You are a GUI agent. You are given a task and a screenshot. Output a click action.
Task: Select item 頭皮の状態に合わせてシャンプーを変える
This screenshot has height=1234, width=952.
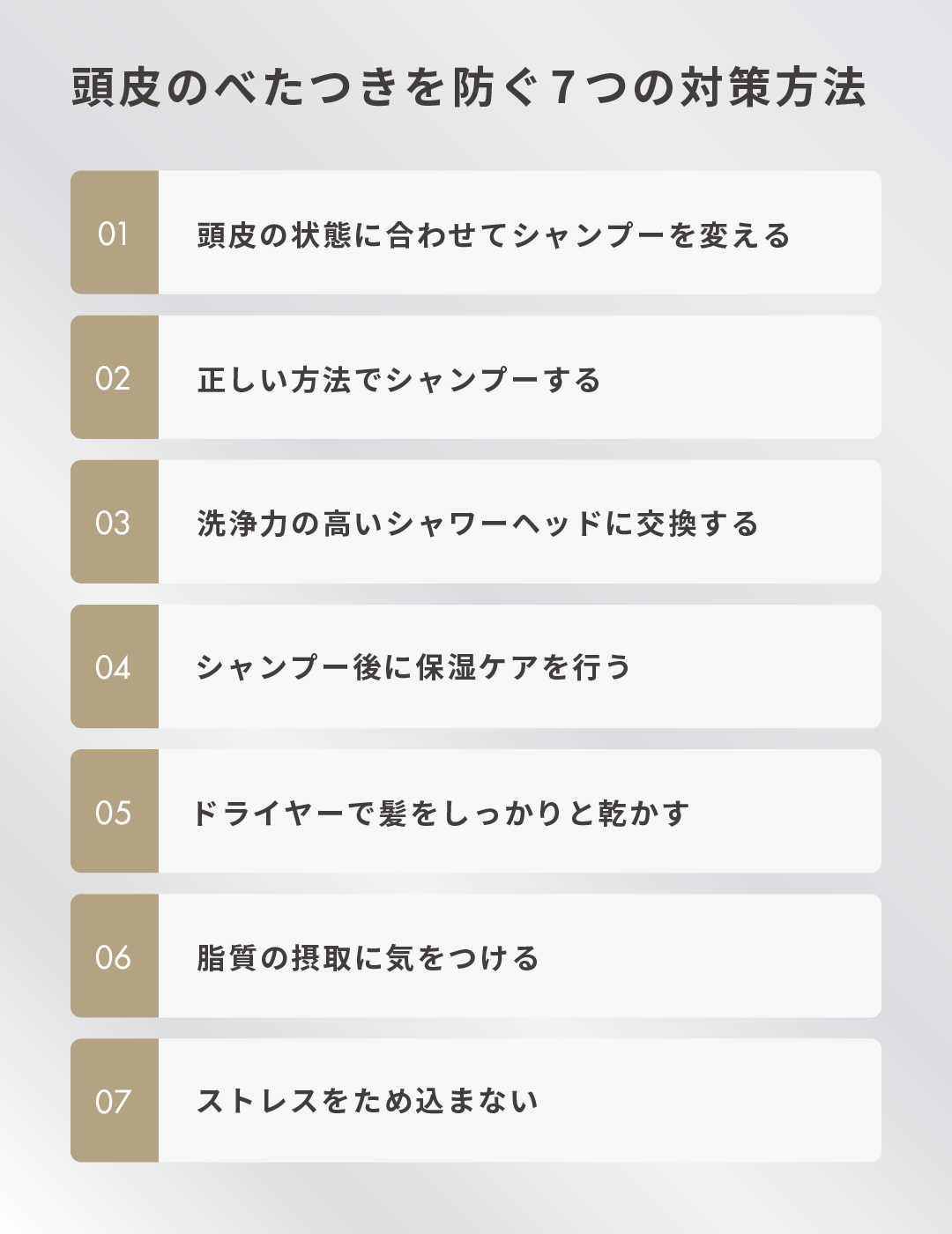click(x=476, y=233)
